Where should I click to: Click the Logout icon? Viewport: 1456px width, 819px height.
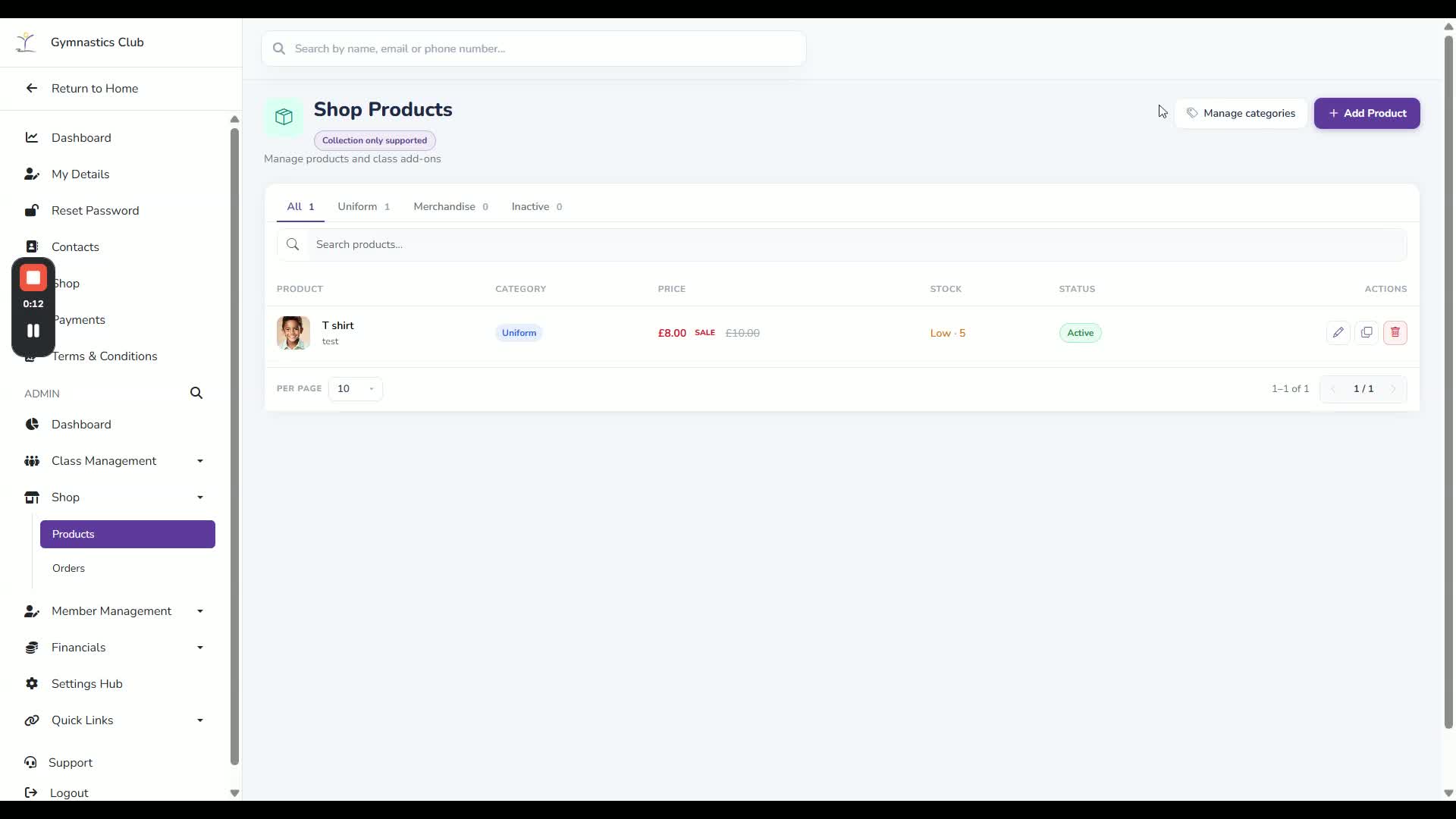(x=31, y=792)
